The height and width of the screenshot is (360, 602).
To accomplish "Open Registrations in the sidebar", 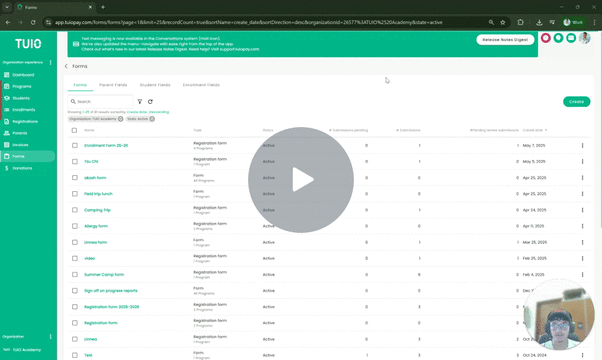I will coord(25,122).
